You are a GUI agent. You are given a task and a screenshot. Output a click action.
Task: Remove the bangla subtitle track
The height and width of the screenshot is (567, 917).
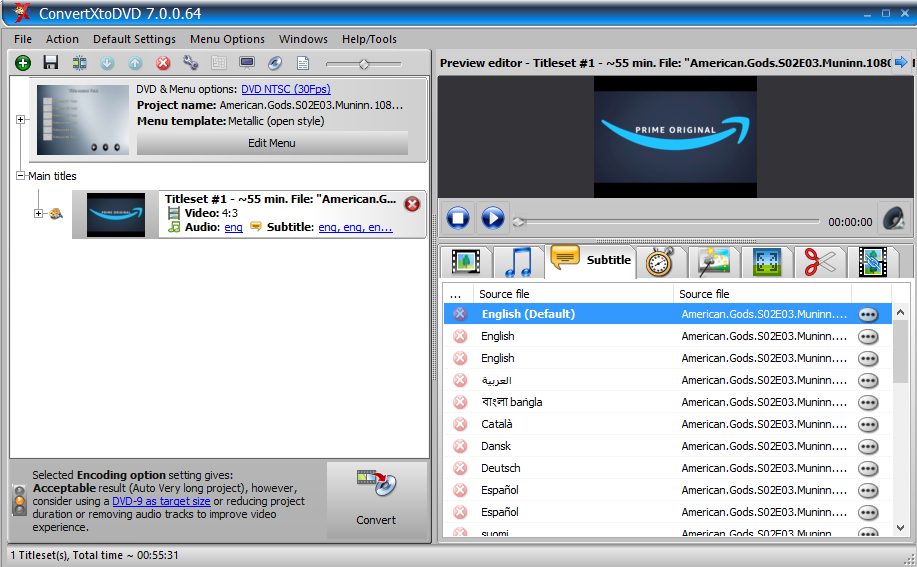click(460, 402)
